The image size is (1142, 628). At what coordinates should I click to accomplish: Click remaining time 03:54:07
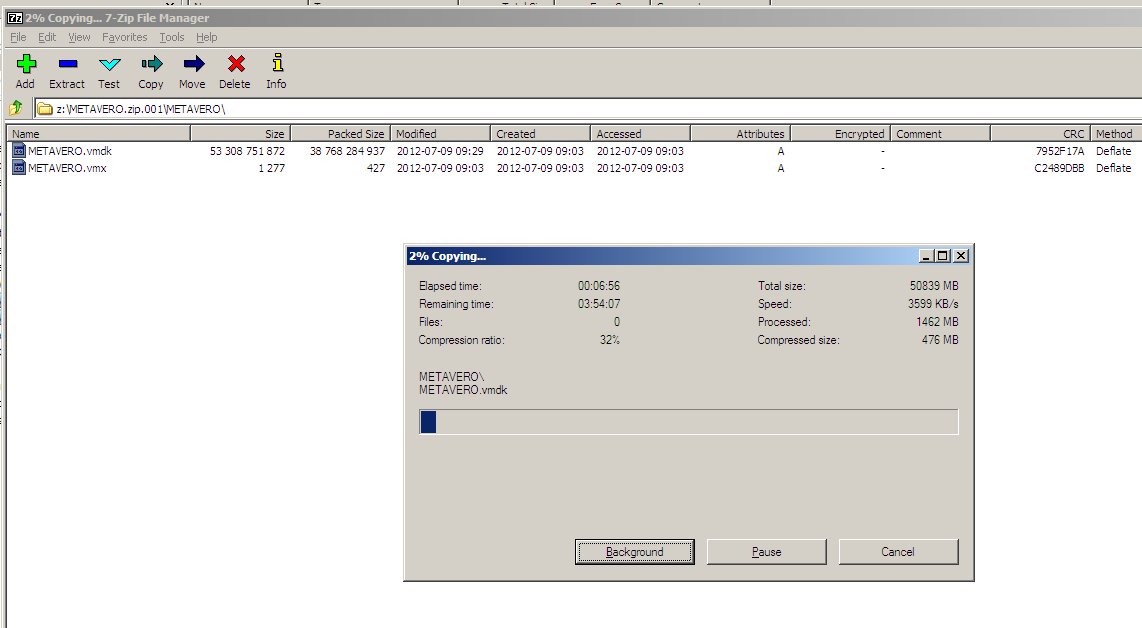click(x=599, y=304)
